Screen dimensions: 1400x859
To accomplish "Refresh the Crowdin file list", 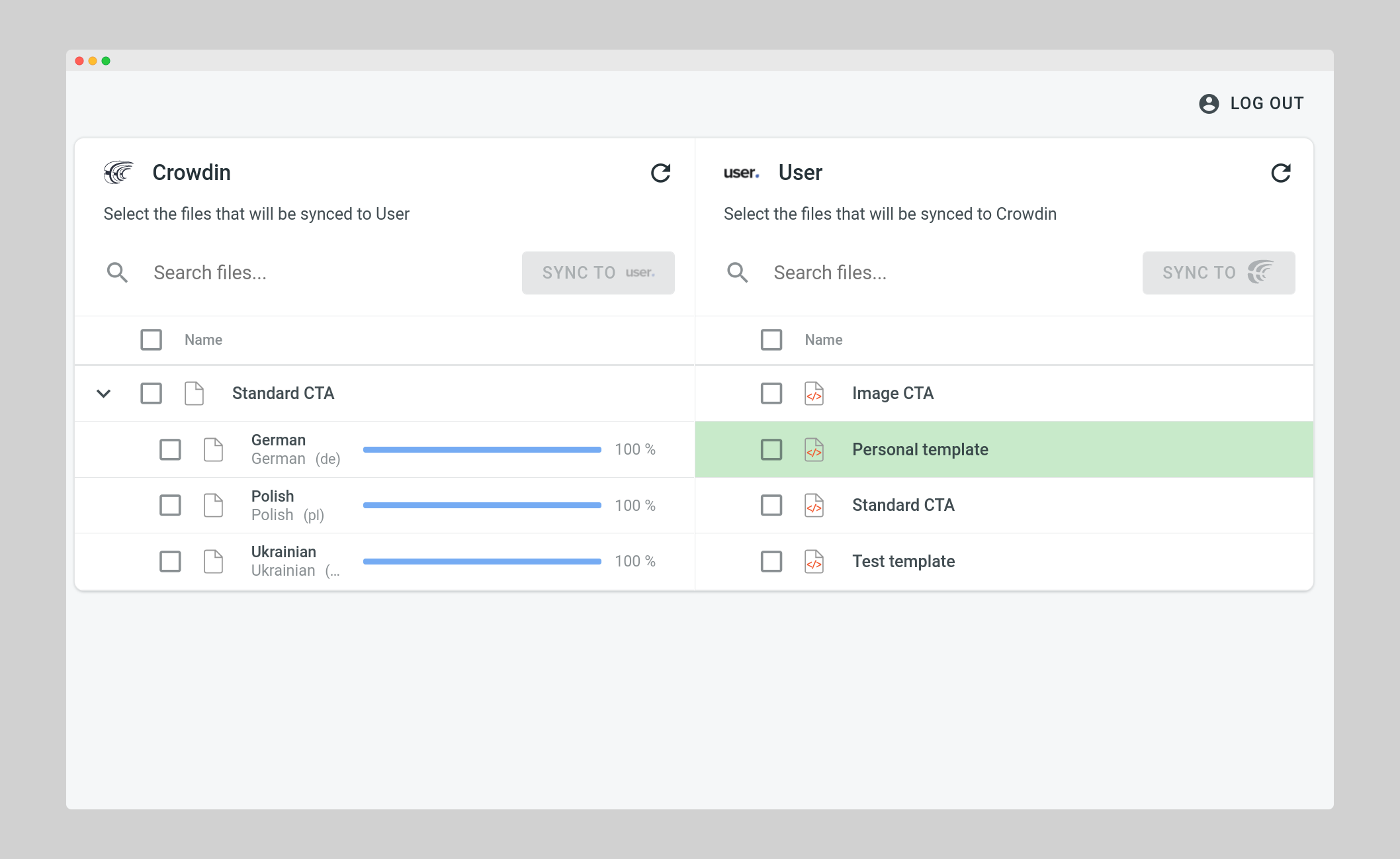I will (x=660, y=173).
